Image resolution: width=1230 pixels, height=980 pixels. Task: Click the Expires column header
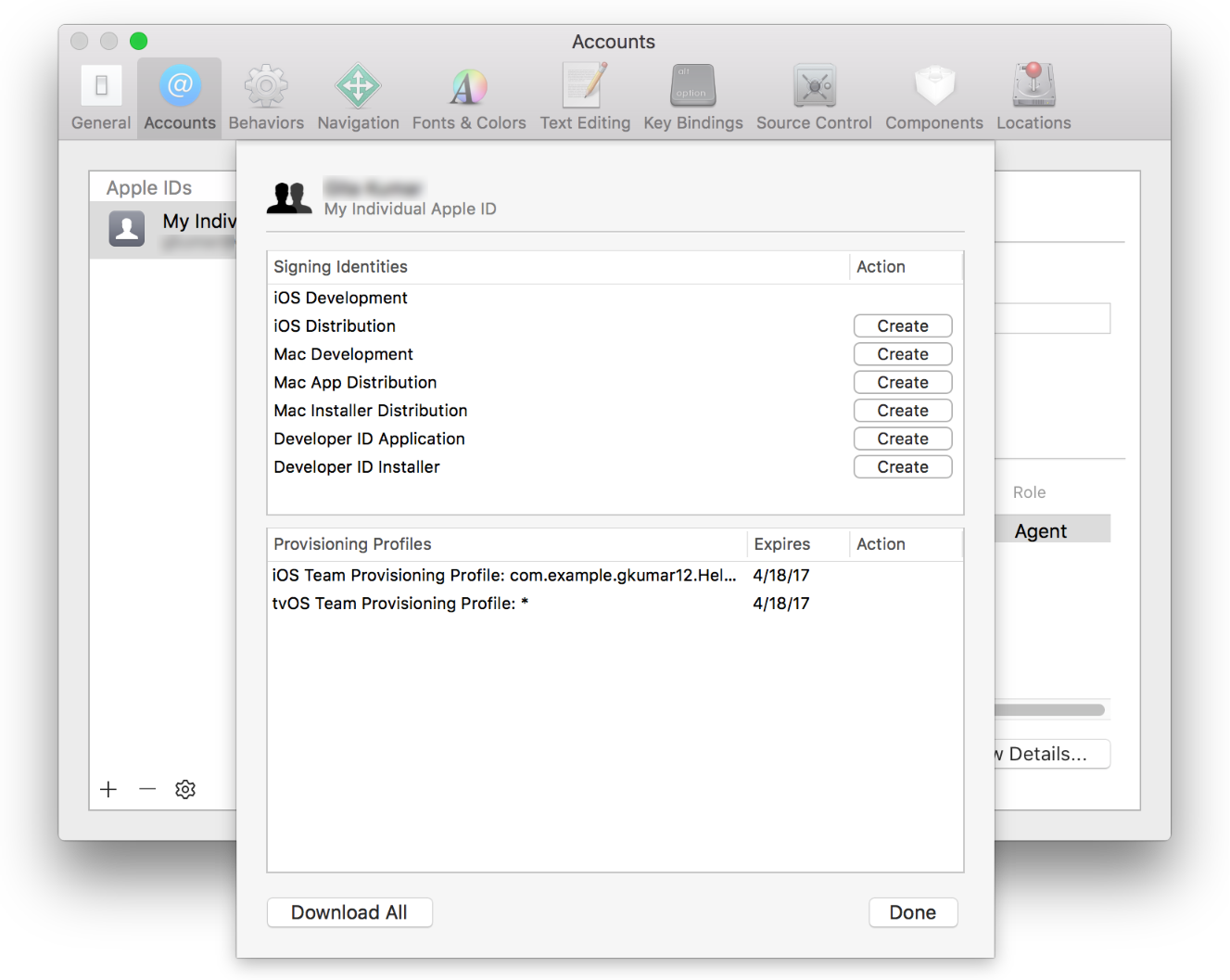pyautogui.click(x=798, y=544)
